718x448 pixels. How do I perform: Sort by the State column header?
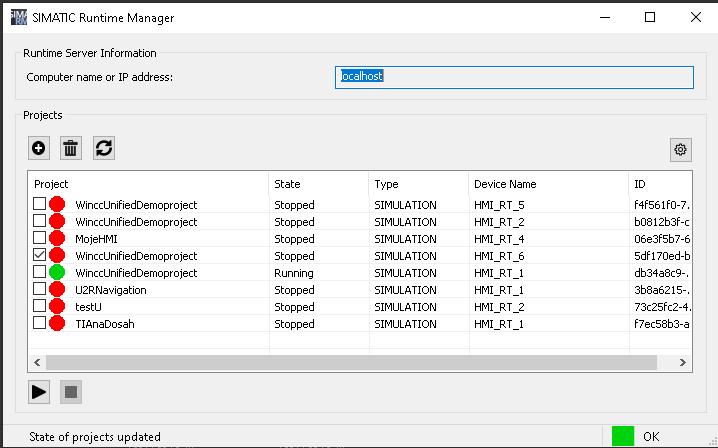319,184
